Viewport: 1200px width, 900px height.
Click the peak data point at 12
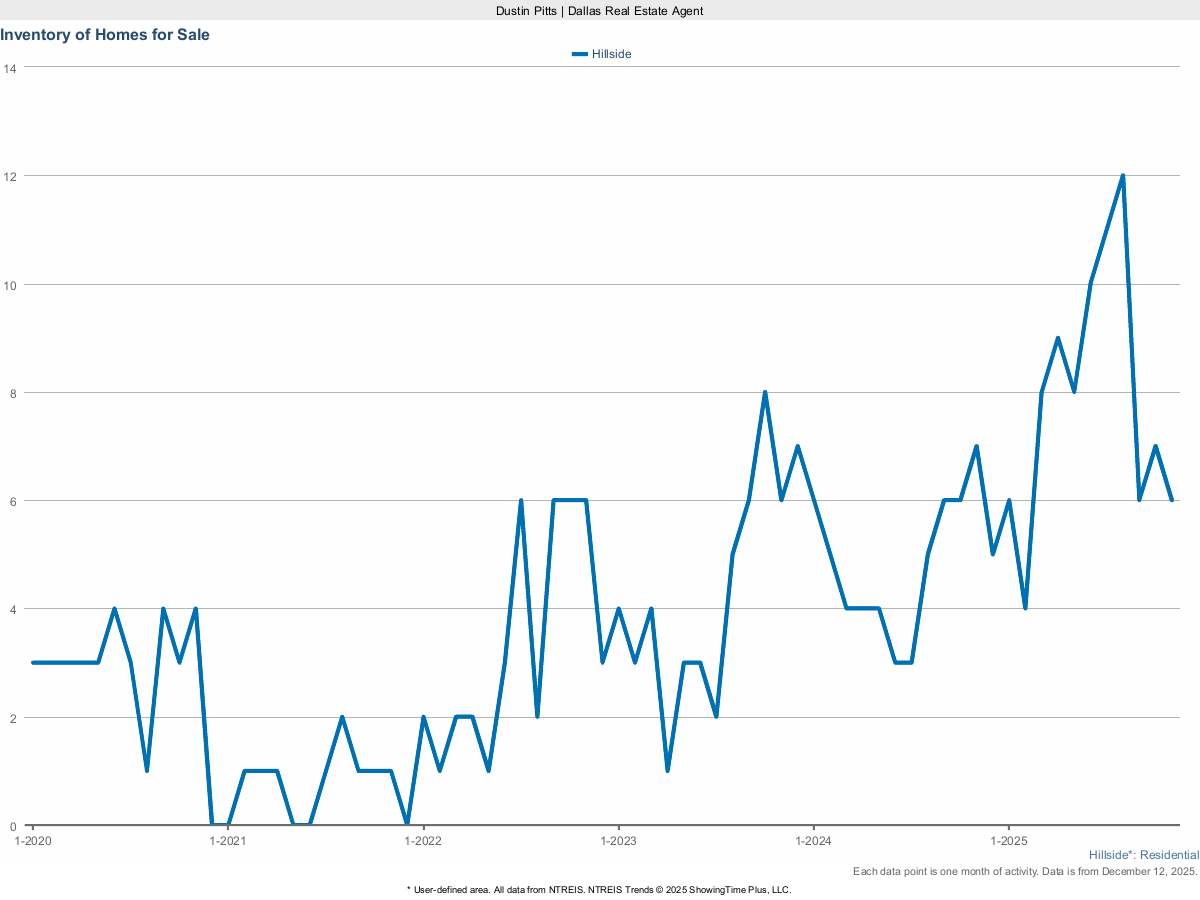pyautogui.click(x=1123, y=176)
